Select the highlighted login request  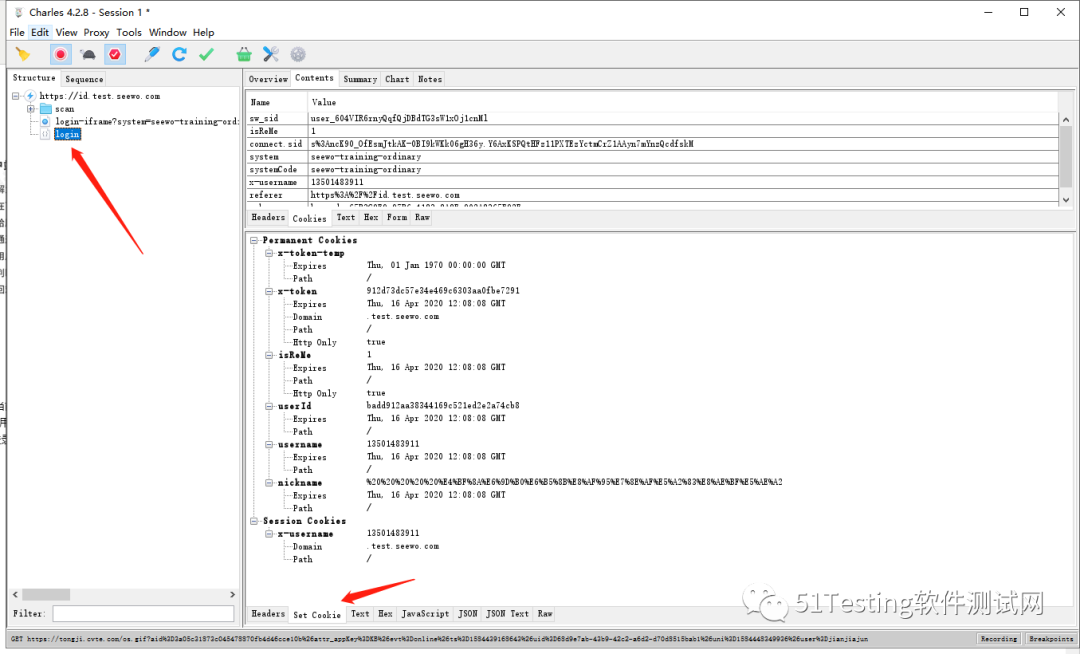point(68,134)
